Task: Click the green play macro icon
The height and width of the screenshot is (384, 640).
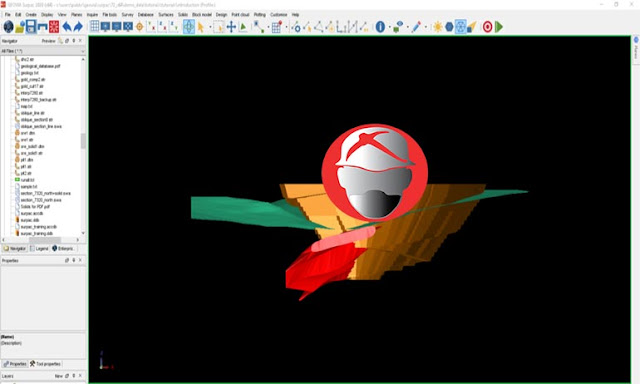Action: pos(499,27)
